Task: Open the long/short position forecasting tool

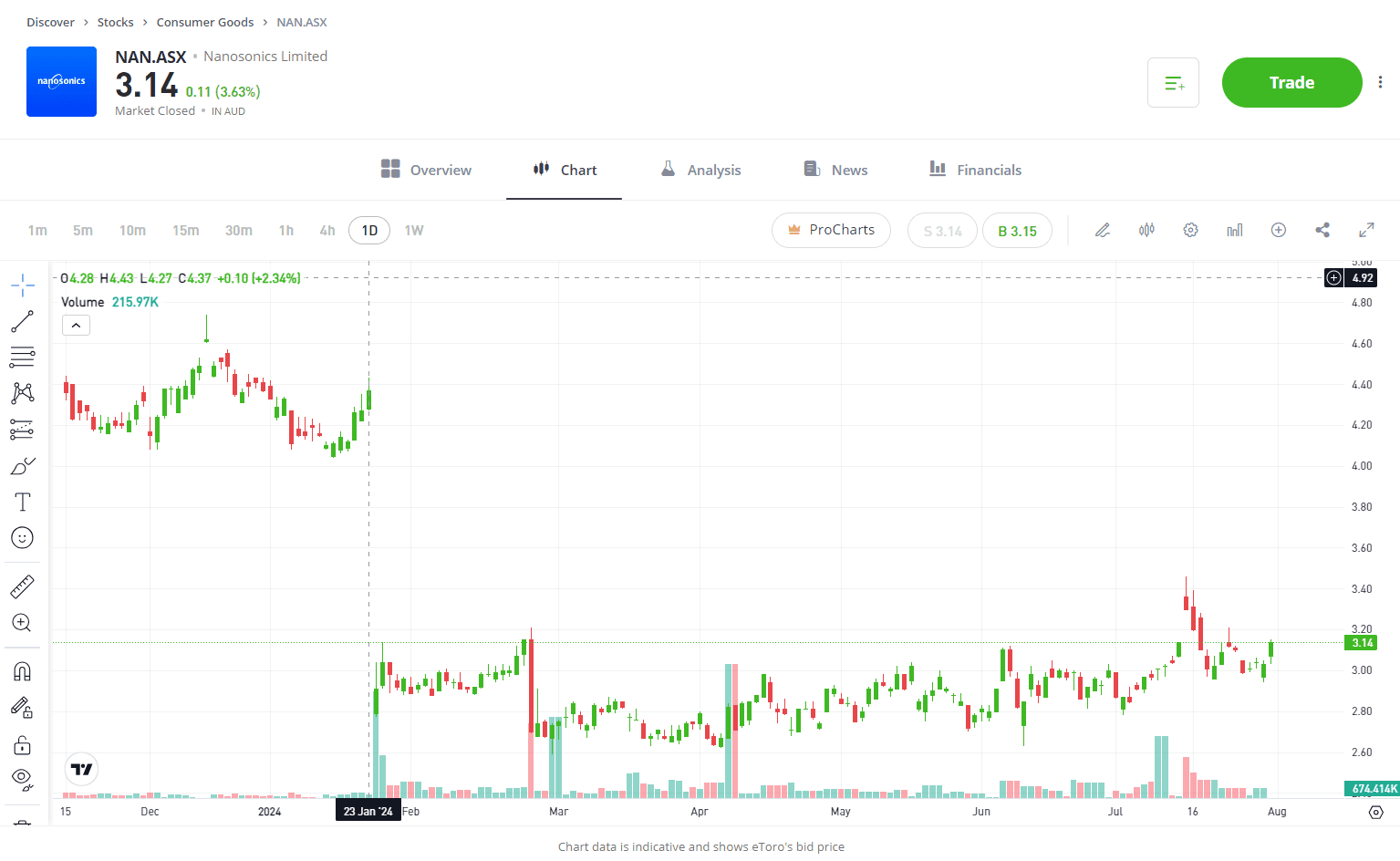Action: pos(23,430)
